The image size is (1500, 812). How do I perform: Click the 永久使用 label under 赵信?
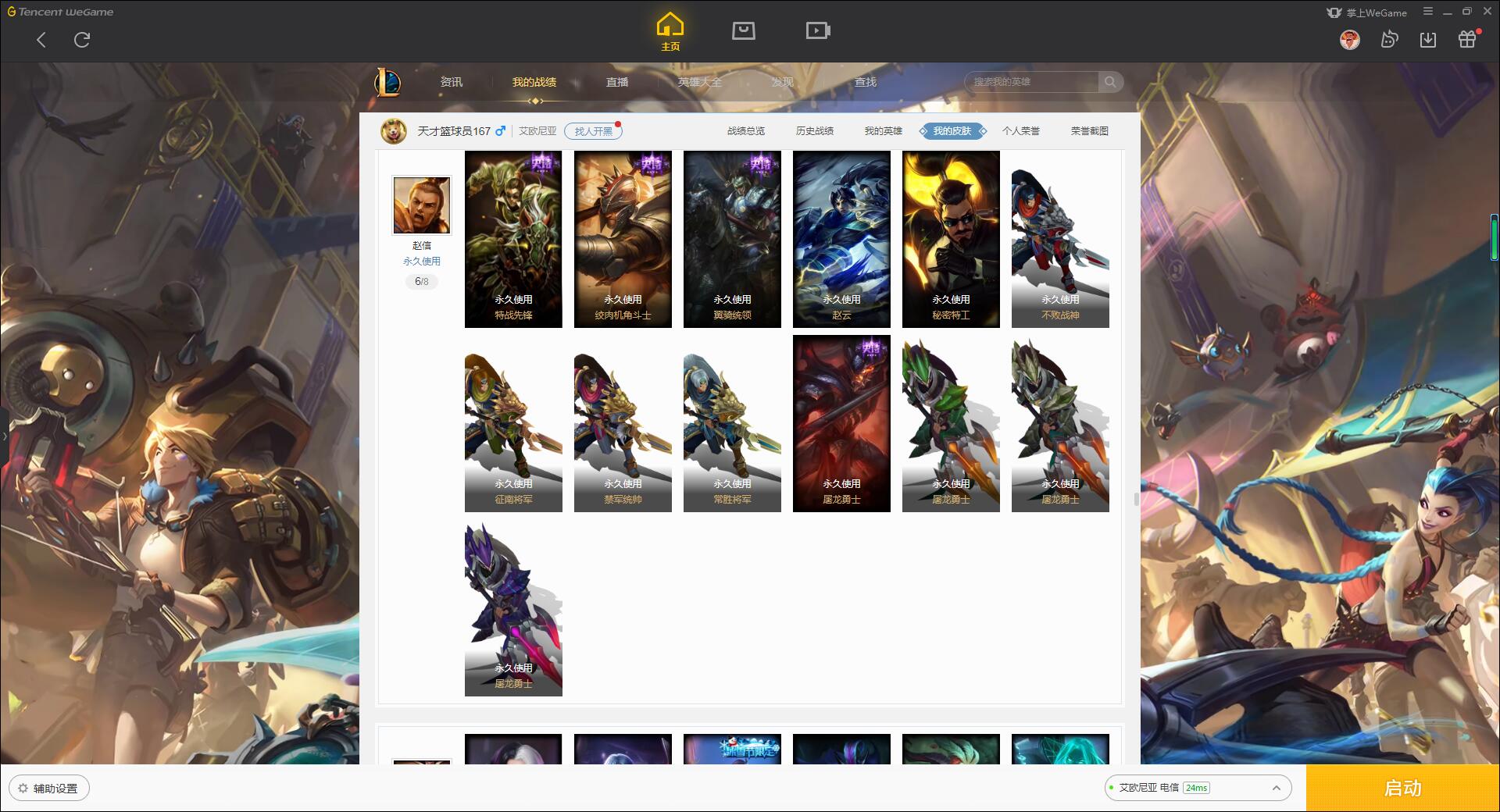point(422,262)
